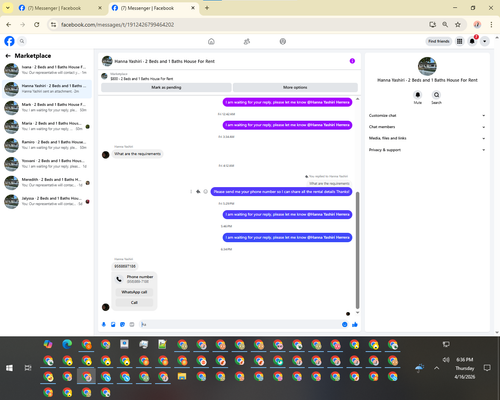The width and height of the screenshot is (500, 400).
Task: Open the GIF picker icon
Action: pyautogui.click(x=132, y=324)
